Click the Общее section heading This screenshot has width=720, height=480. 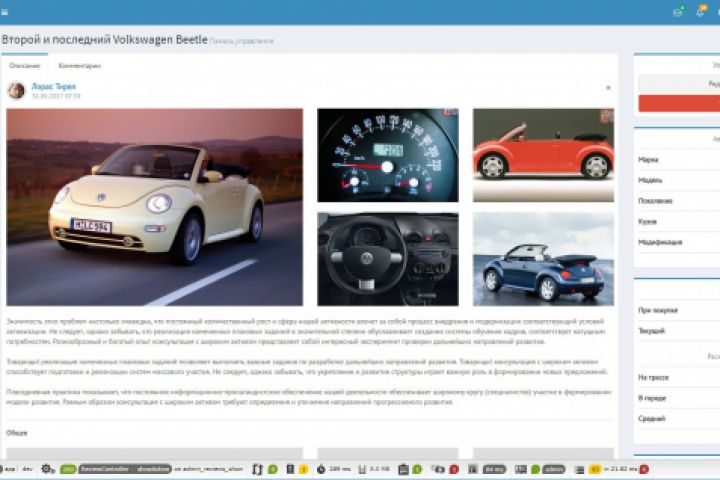coord(17,433)
